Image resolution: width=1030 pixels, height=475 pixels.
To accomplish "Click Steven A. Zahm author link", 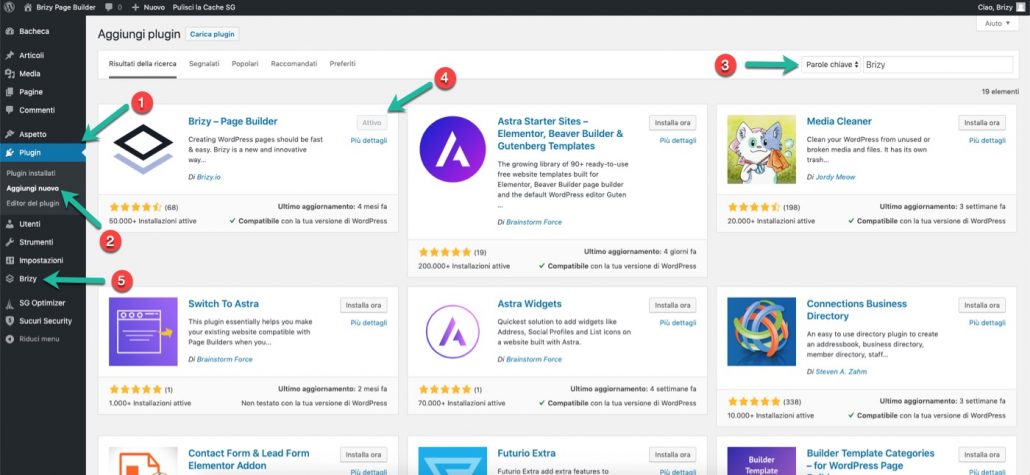I will [x=841, y=371].
